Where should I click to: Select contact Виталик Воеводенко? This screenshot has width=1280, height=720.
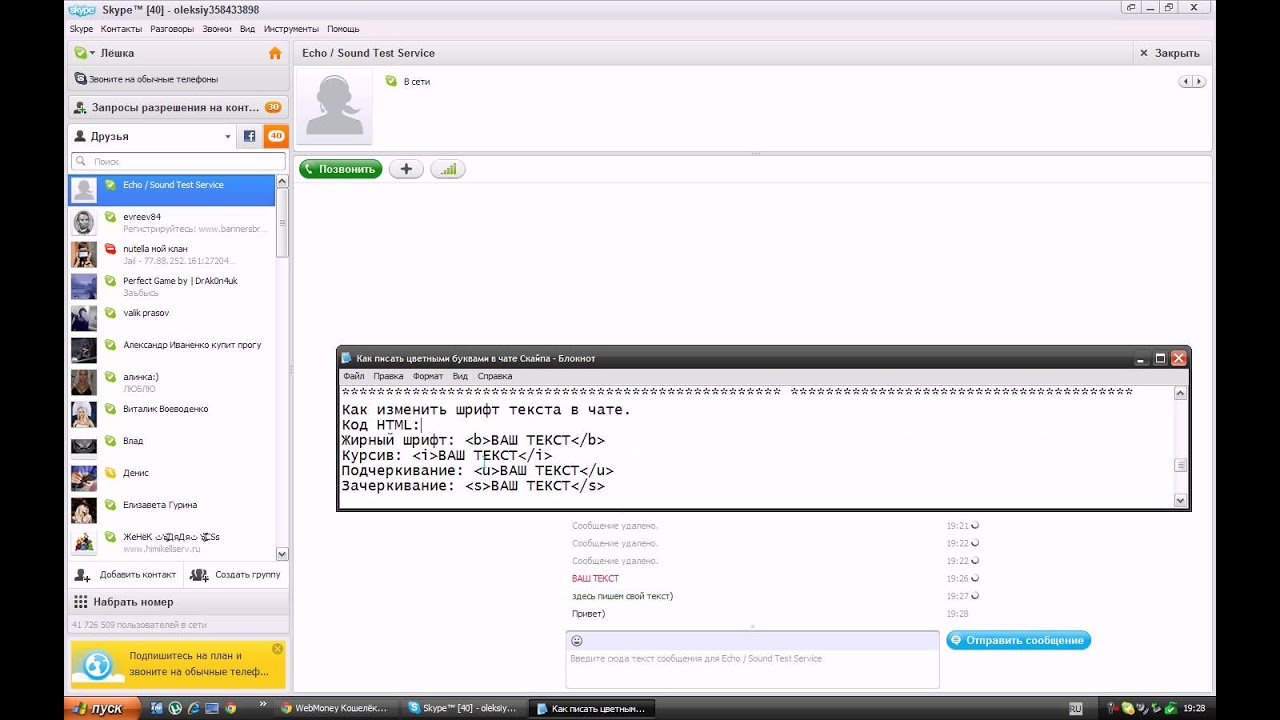click(x=171, y=414)
